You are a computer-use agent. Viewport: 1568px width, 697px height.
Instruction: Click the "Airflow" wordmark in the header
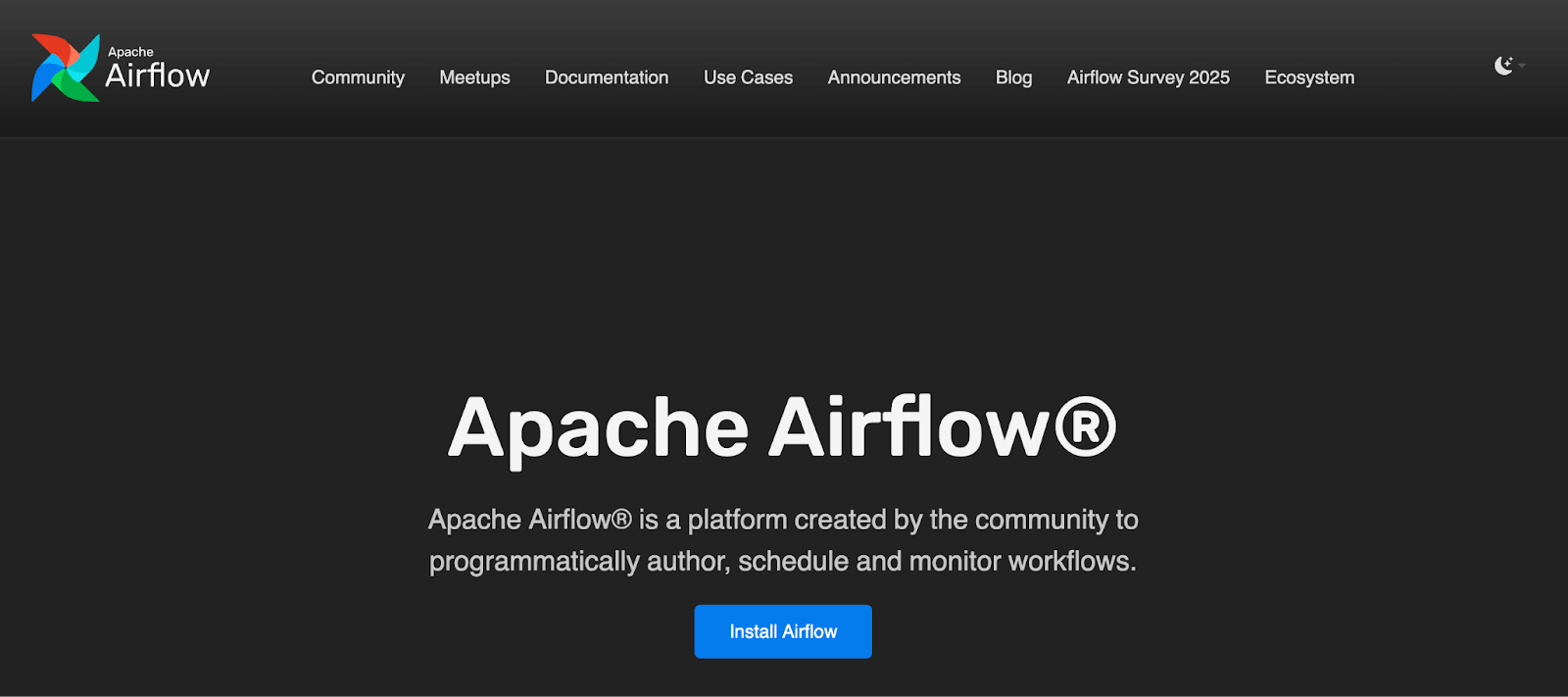coord(157,75)
